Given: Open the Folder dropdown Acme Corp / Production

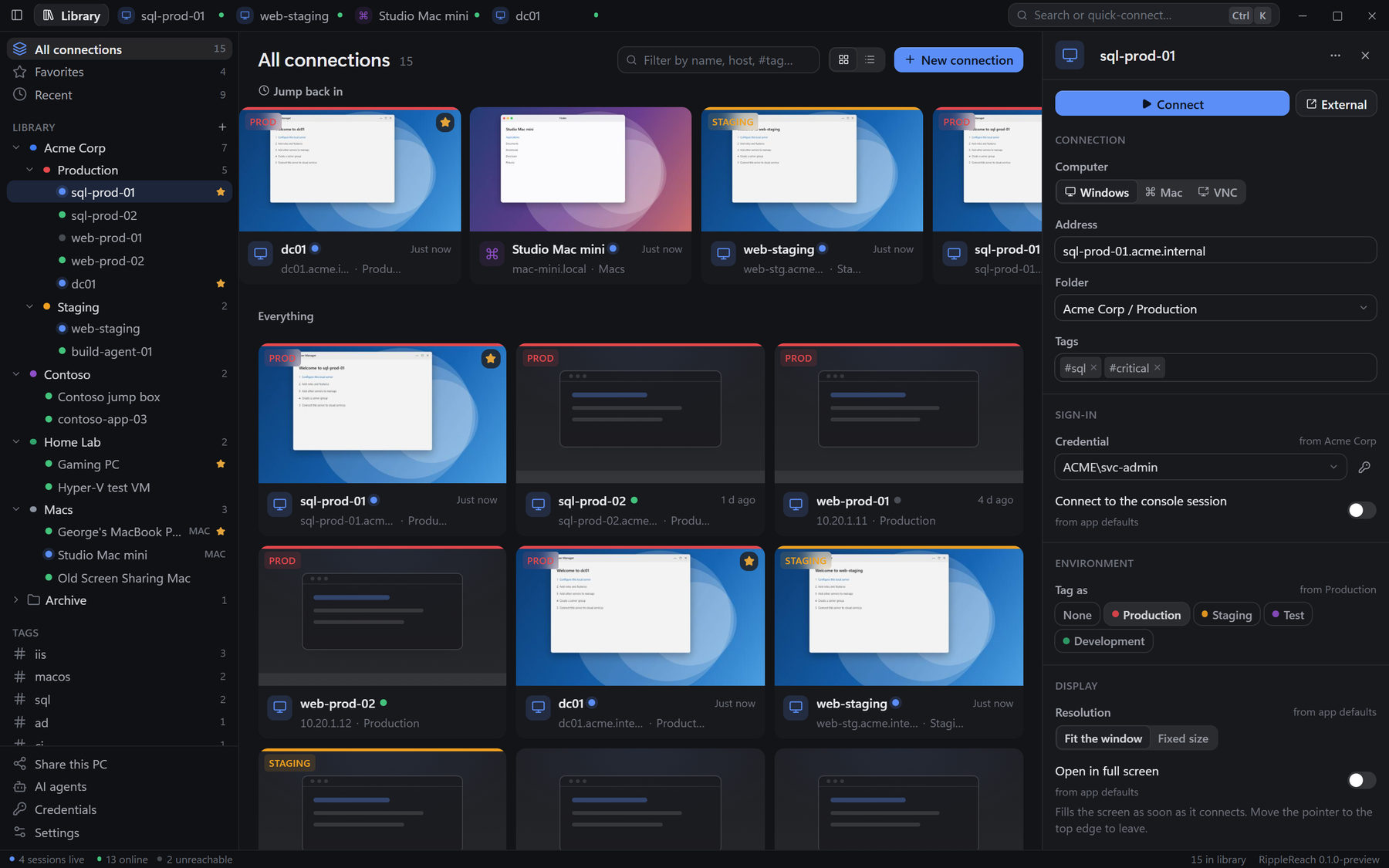Looking at the screenshot, I should (x=1215, y=309).
